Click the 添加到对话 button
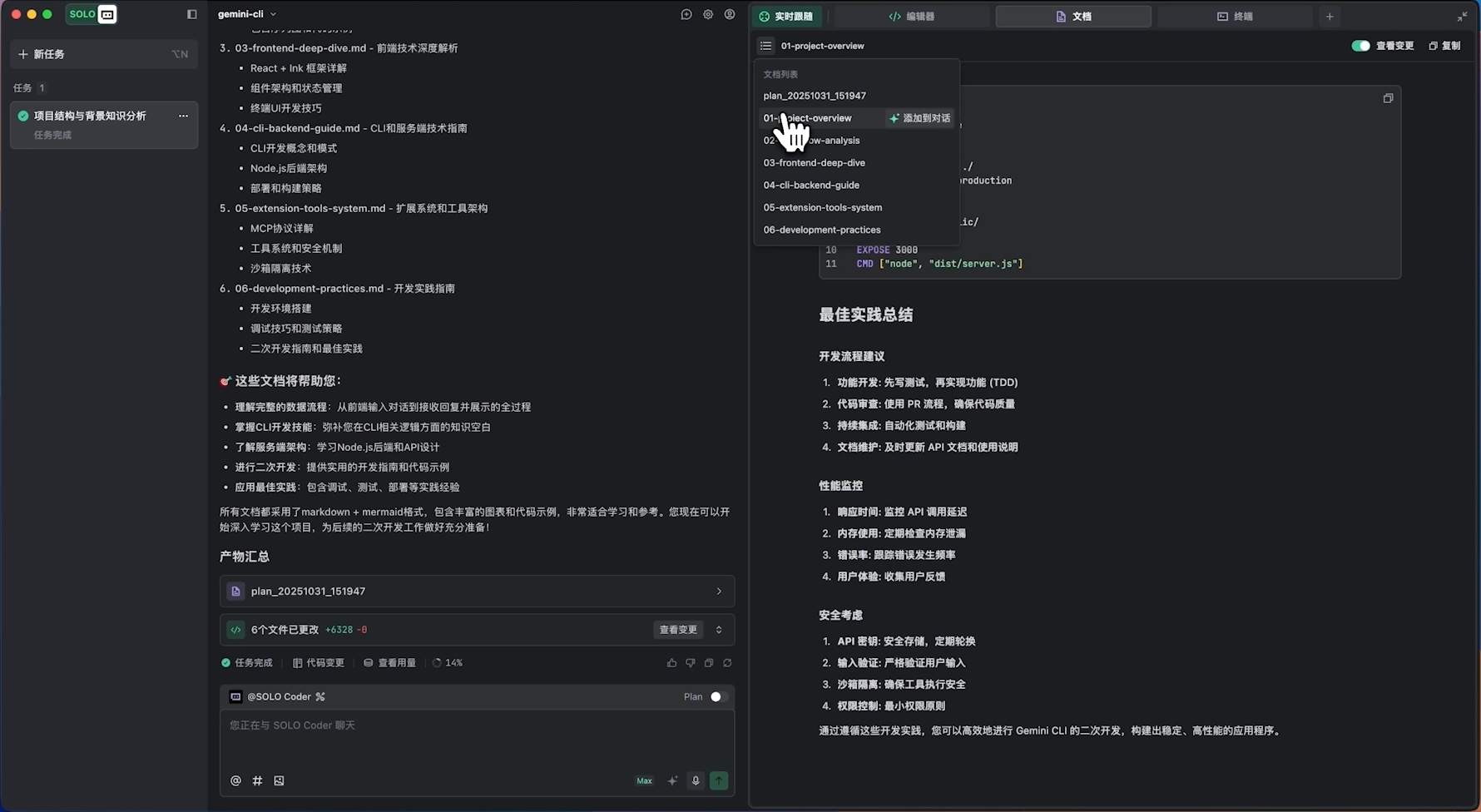1481x812 pixels. [919, 118]
